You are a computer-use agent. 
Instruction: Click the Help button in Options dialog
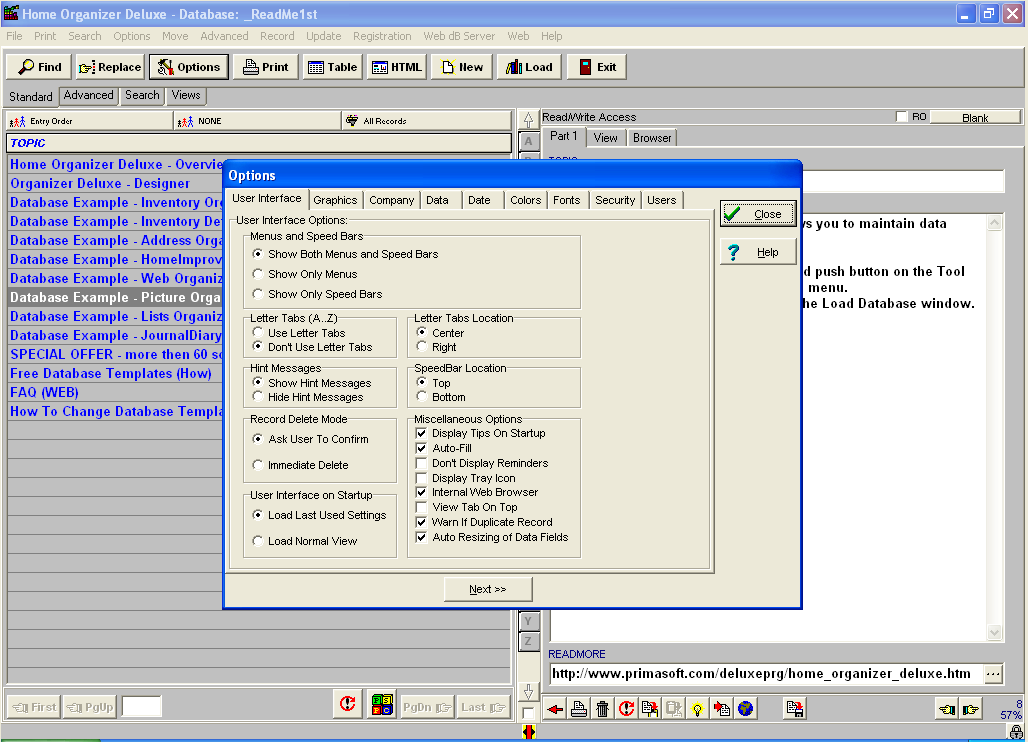pyautogui.click(x=759, y=252)
